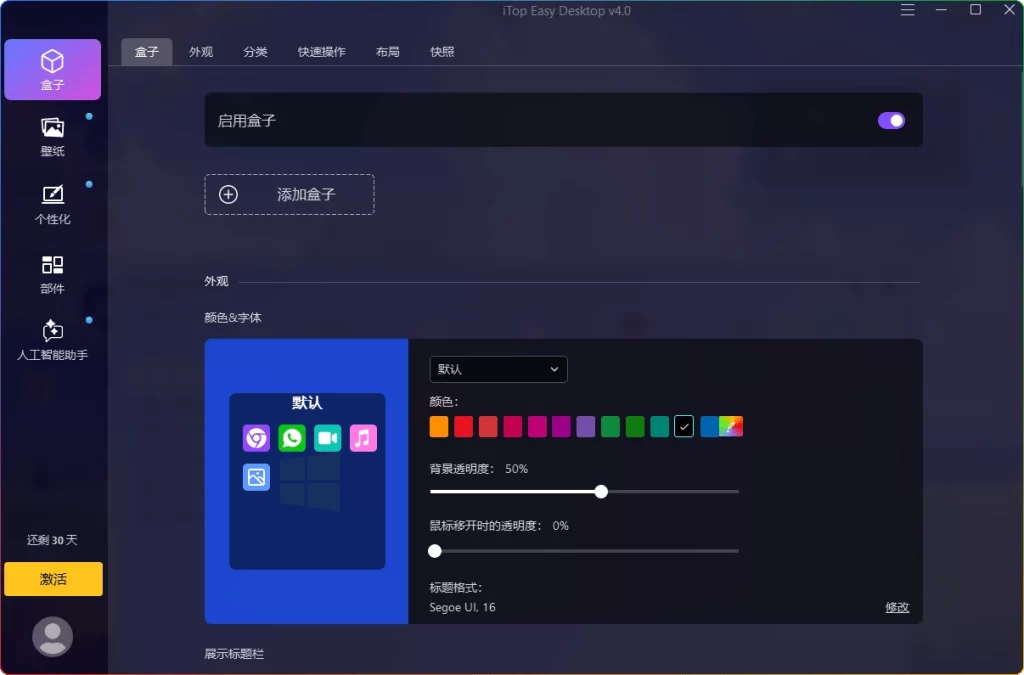
Task: Select the orange color swatch
Action: 439,426
